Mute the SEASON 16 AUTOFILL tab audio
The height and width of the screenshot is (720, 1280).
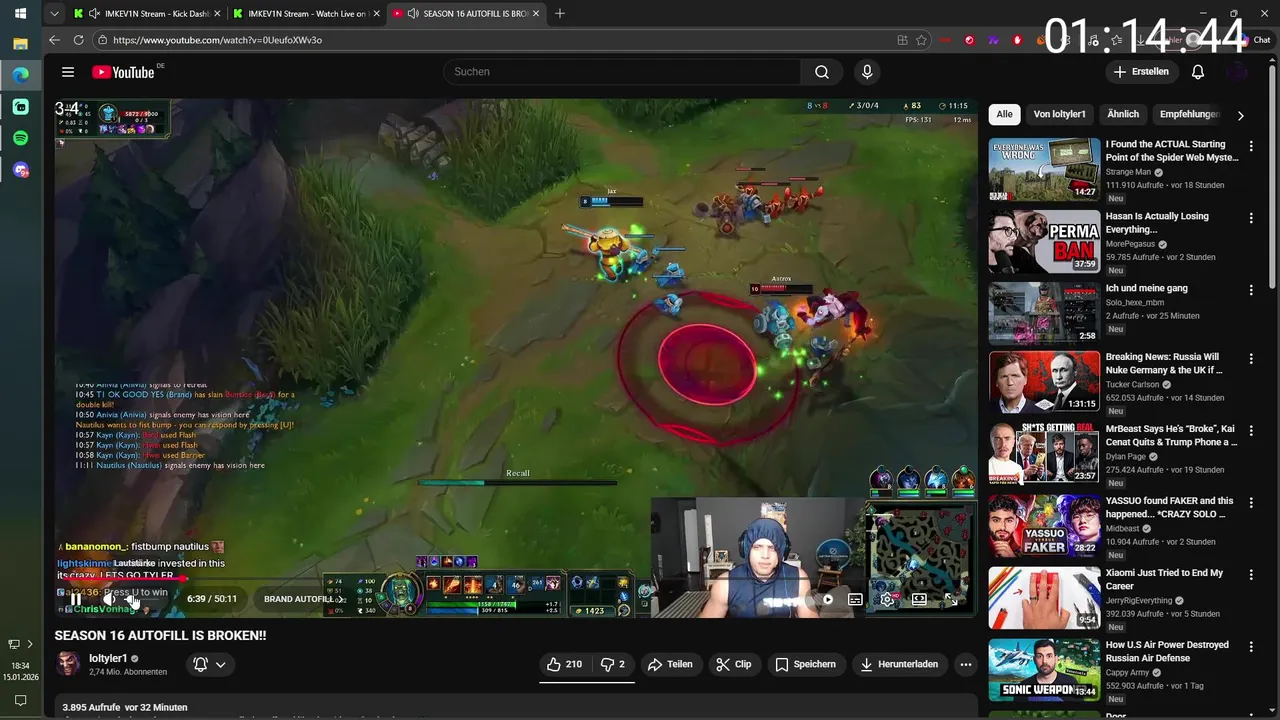(414, 14)
